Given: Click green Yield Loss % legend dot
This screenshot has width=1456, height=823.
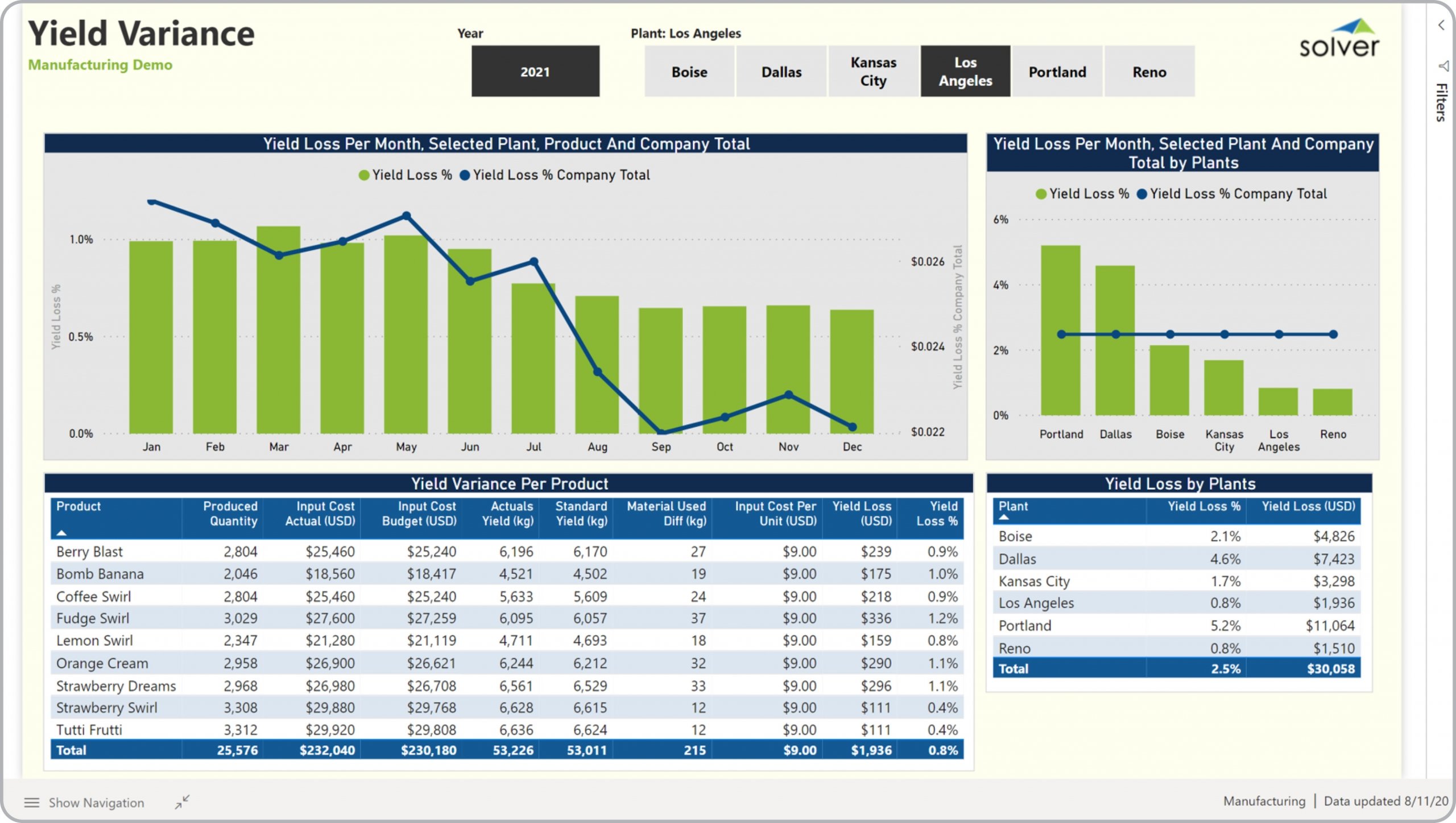Looking at the screenshot, I should (364, 175).
